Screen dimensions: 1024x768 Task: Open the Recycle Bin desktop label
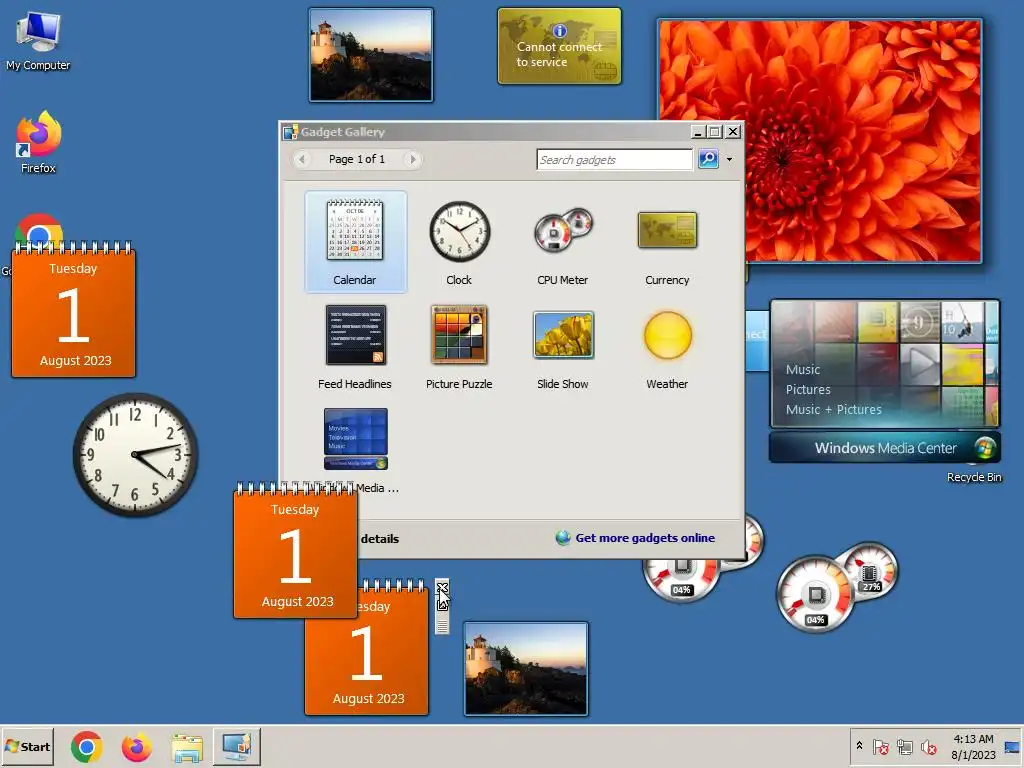[x=974, y=477]
